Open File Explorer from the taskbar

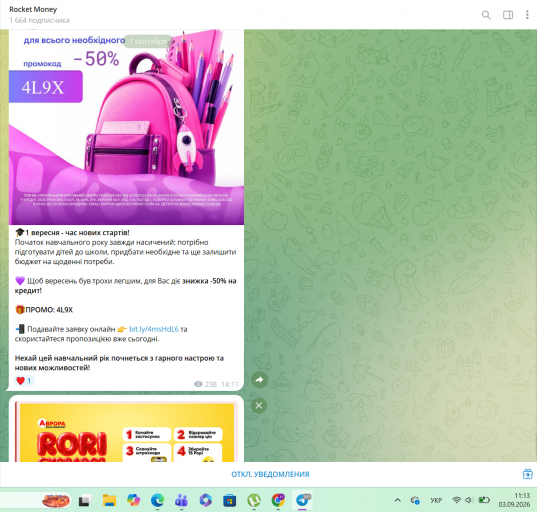point(109,500)
